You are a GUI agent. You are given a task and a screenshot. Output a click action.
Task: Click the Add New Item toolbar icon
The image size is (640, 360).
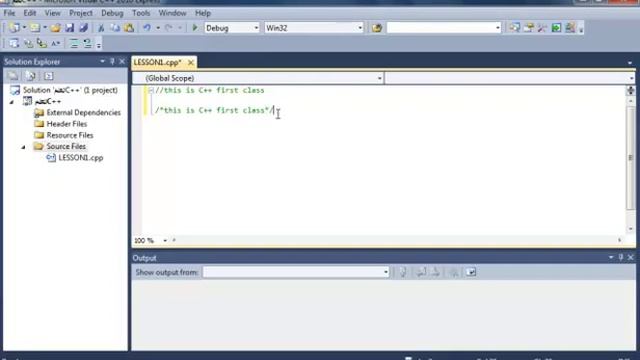tap(35, 28)
